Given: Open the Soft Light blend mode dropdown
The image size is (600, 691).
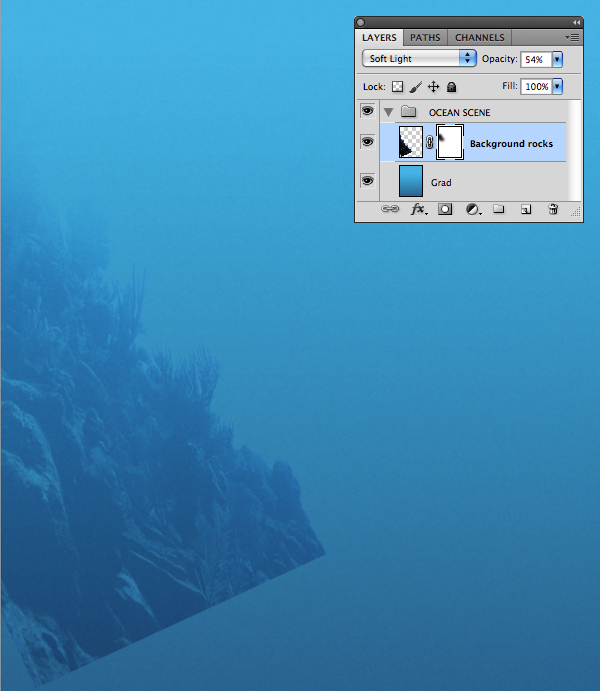Looking at the screenshot, I should (x=419, y=58).
